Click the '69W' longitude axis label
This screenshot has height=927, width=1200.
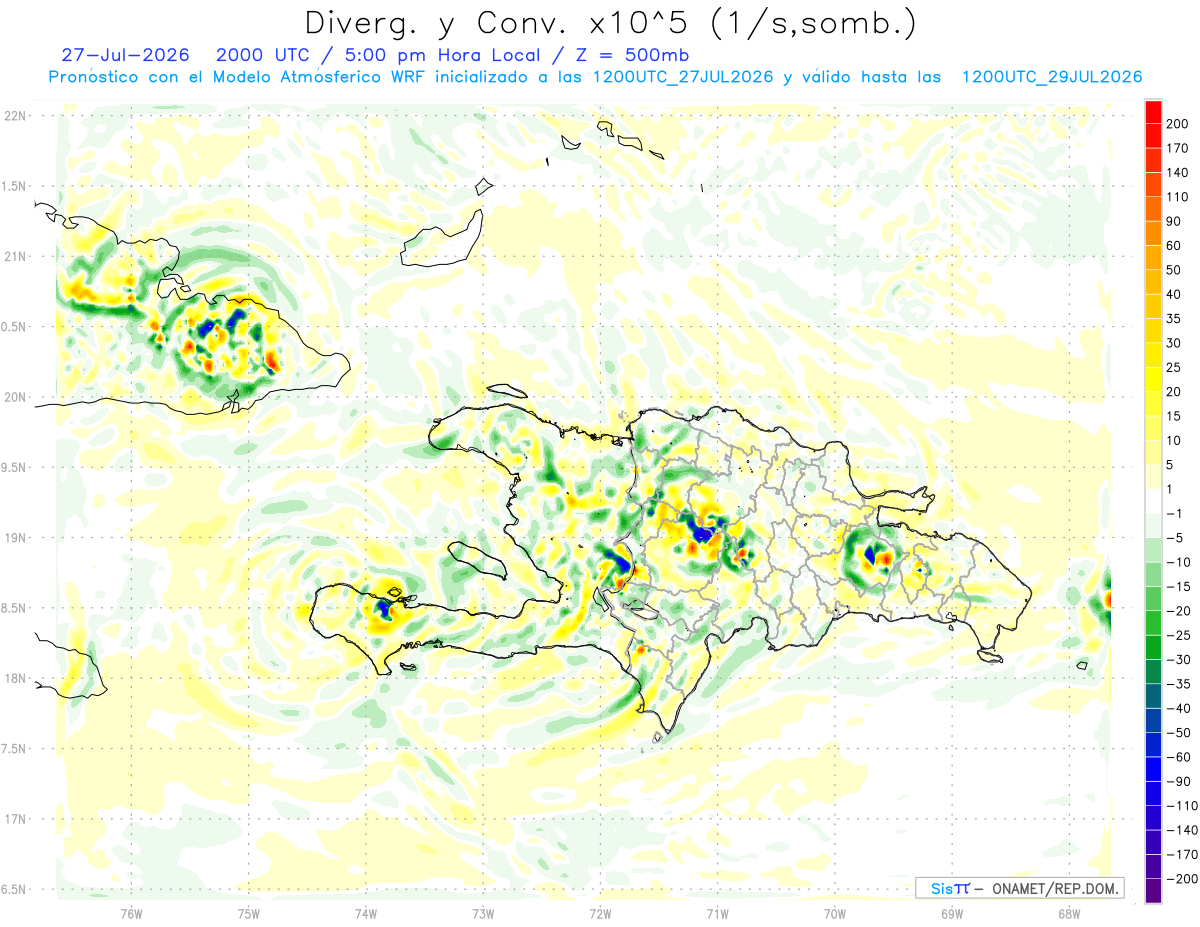point(952,913)
